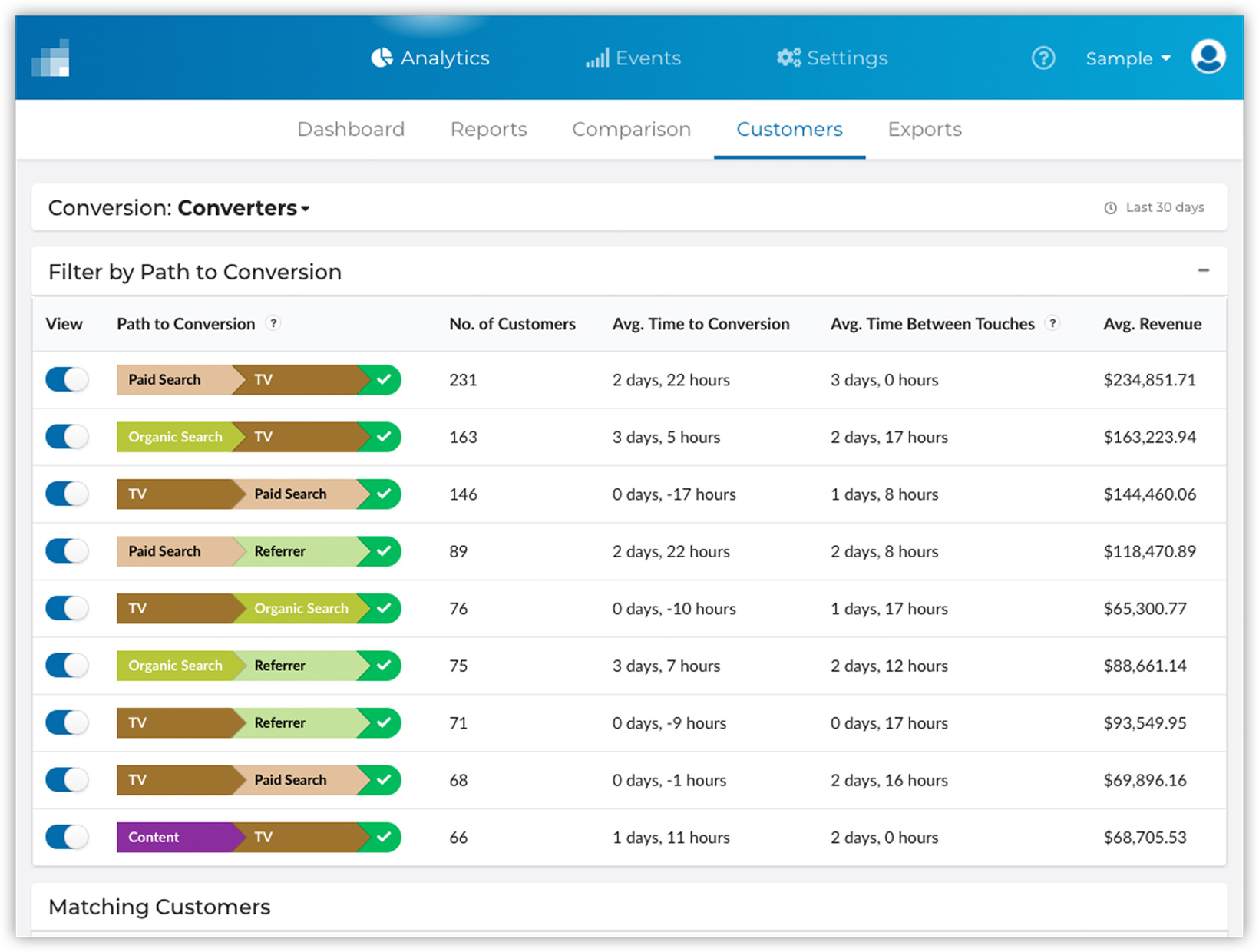This screenshot has width=1259, height=952.
Task: Open the user profile avatar
Action: point(1208,57)
